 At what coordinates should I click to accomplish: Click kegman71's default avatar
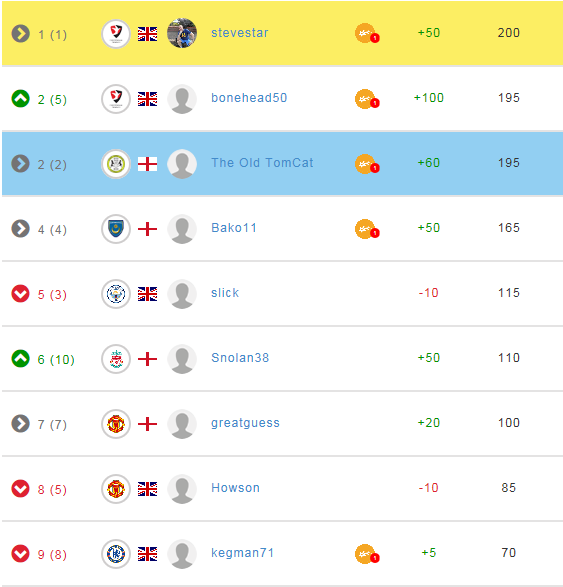[x=182, y=554]
